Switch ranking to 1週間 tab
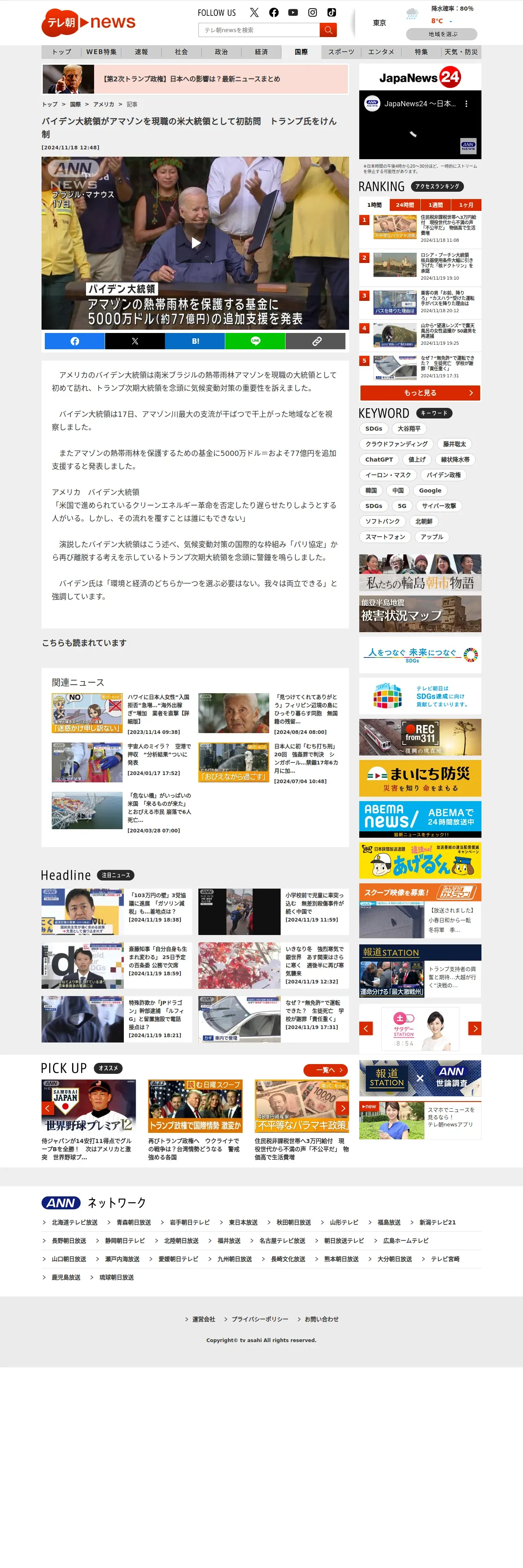The image size is (523, 1568). coord(435,204)
